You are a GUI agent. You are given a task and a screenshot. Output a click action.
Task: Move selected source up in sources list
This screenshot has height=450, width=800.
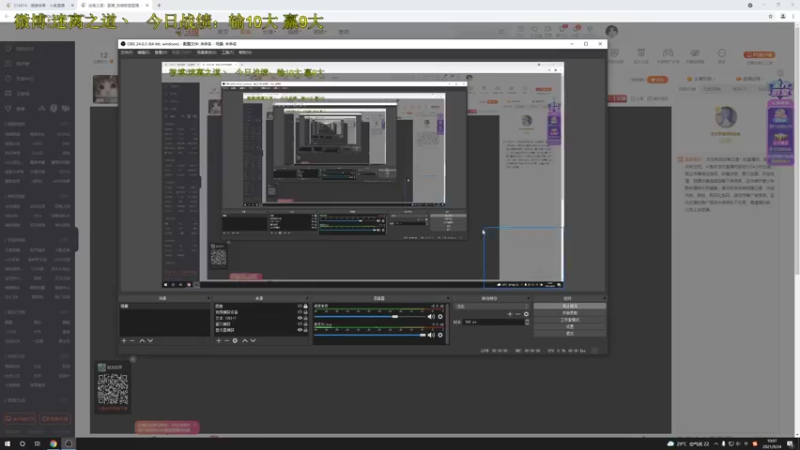(244, 340)
